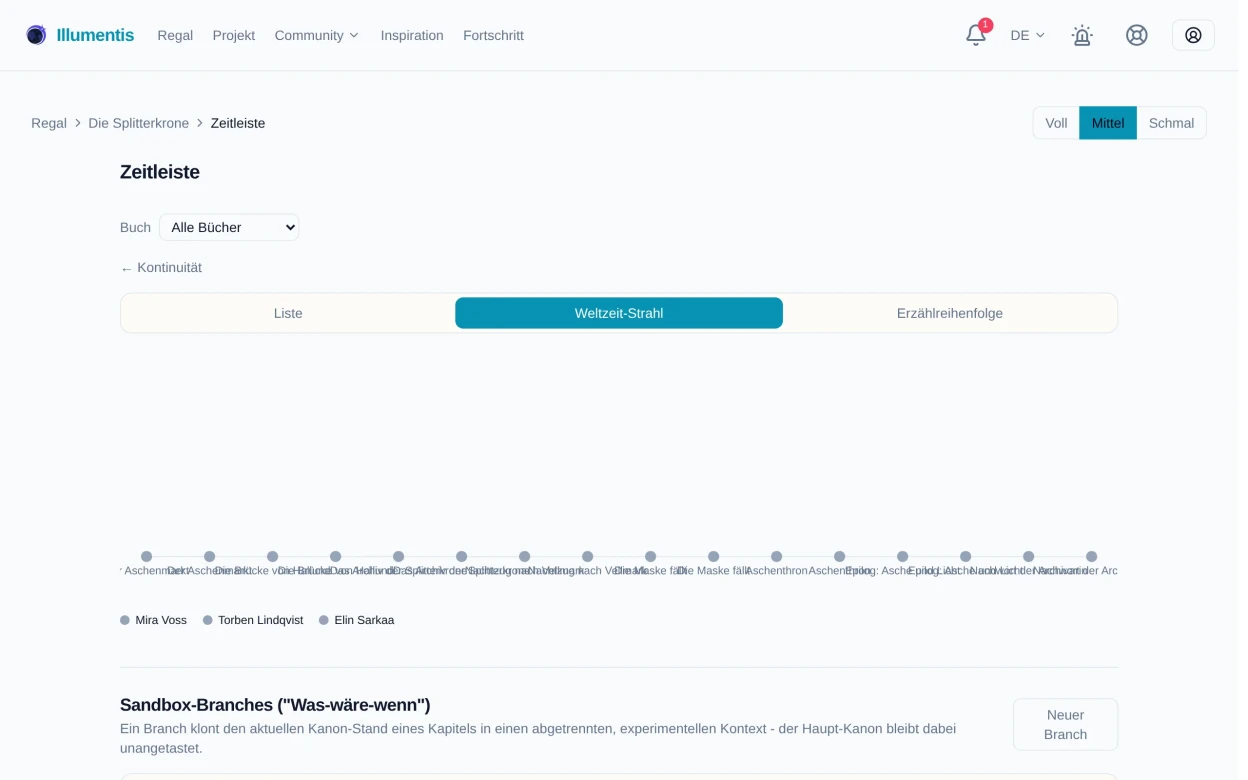Viewport: 1248px width, 780px height.
Task: Click the Illumentis logo icon
Action: 36,35
